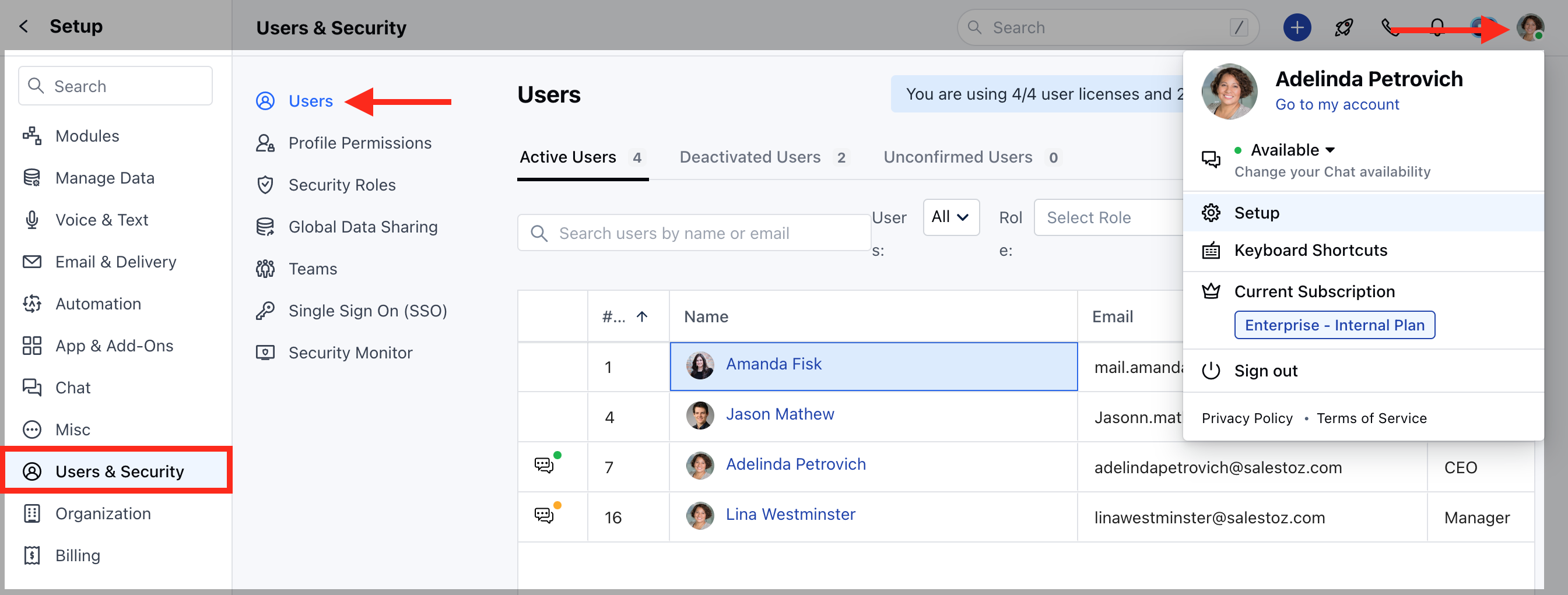The height and width of the screenshot is (595, 1568).
Task: Open Jason Mathew user profile
Action: point(780,414)
